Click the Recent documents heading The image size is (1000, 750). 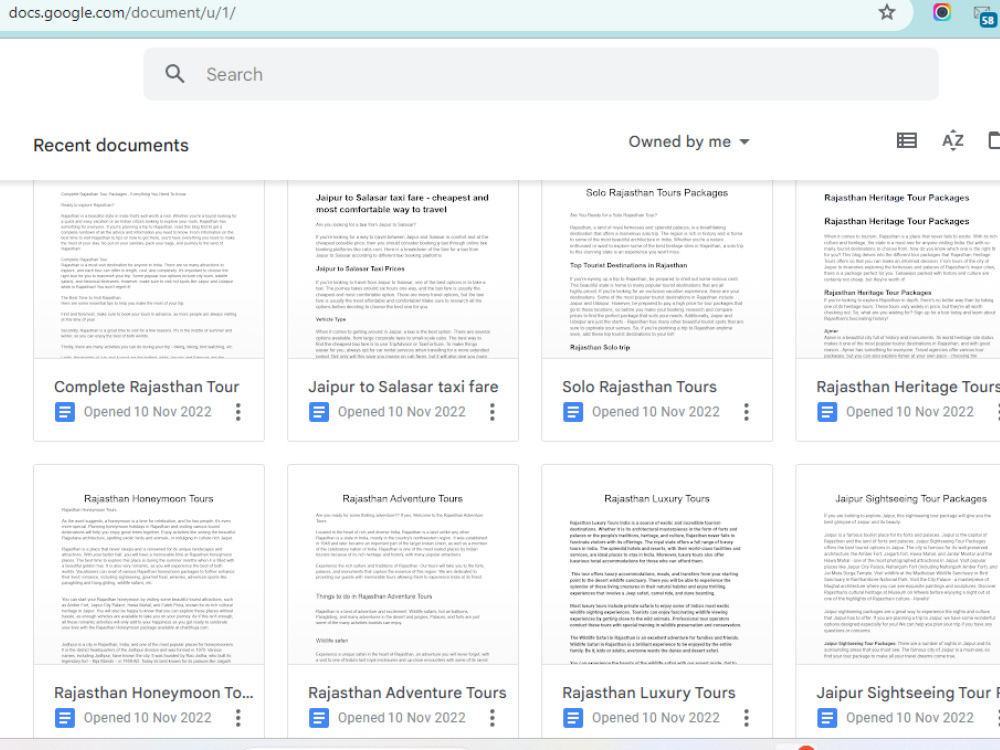[x=111, y=145]
